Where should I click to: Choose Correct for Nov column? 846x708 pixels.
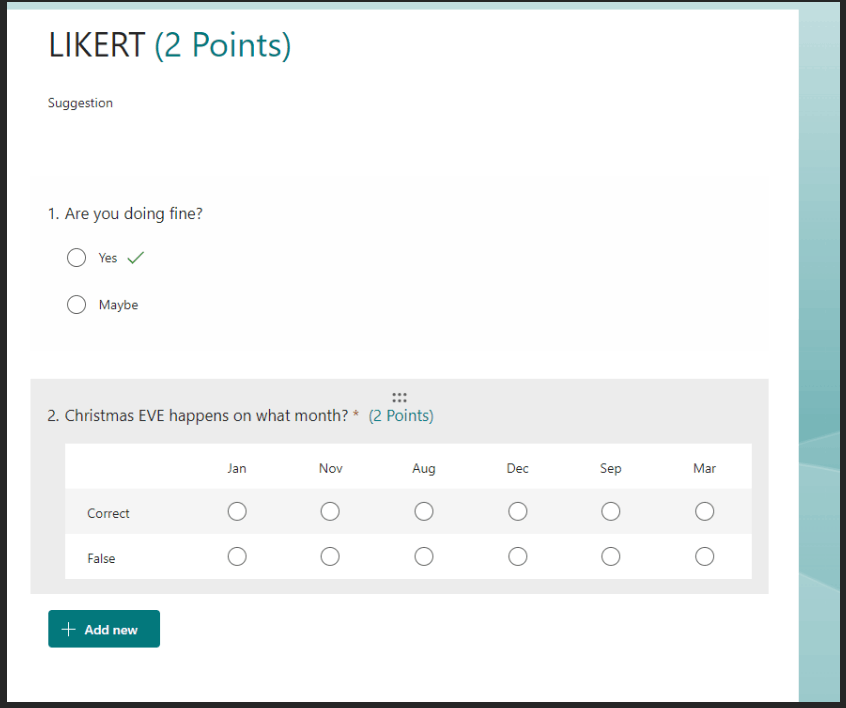(330, 511)
